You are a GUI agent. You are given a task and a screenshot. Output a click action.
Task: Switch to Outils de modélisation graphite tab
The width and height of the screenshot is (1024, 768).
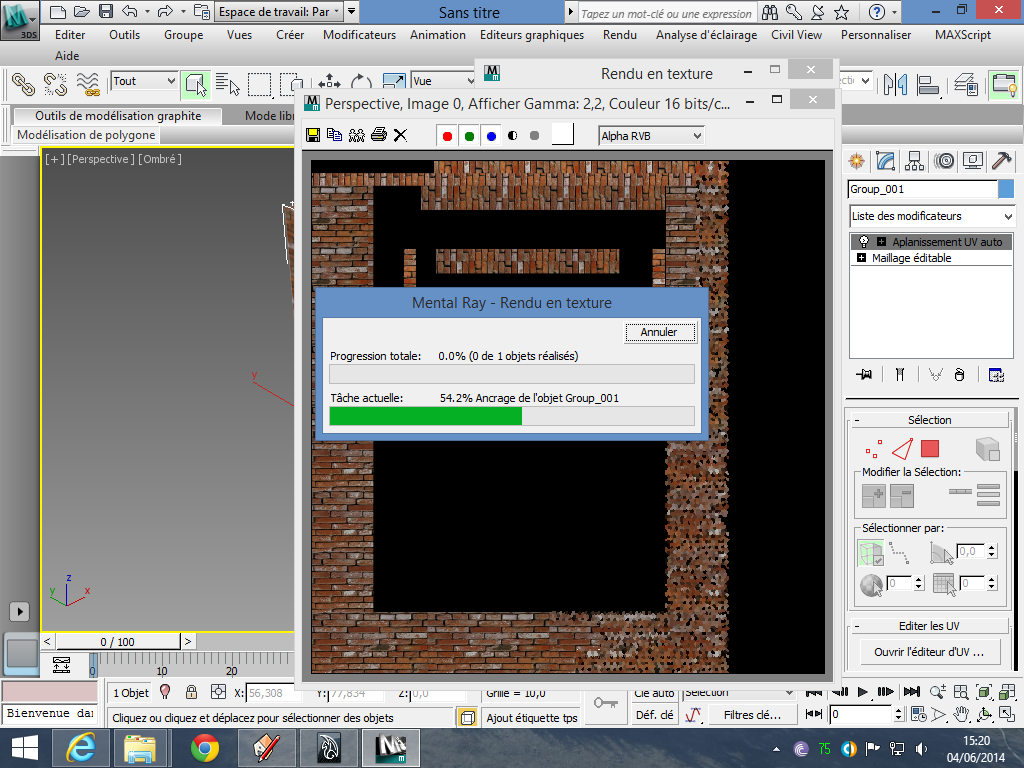coord(118,116)
